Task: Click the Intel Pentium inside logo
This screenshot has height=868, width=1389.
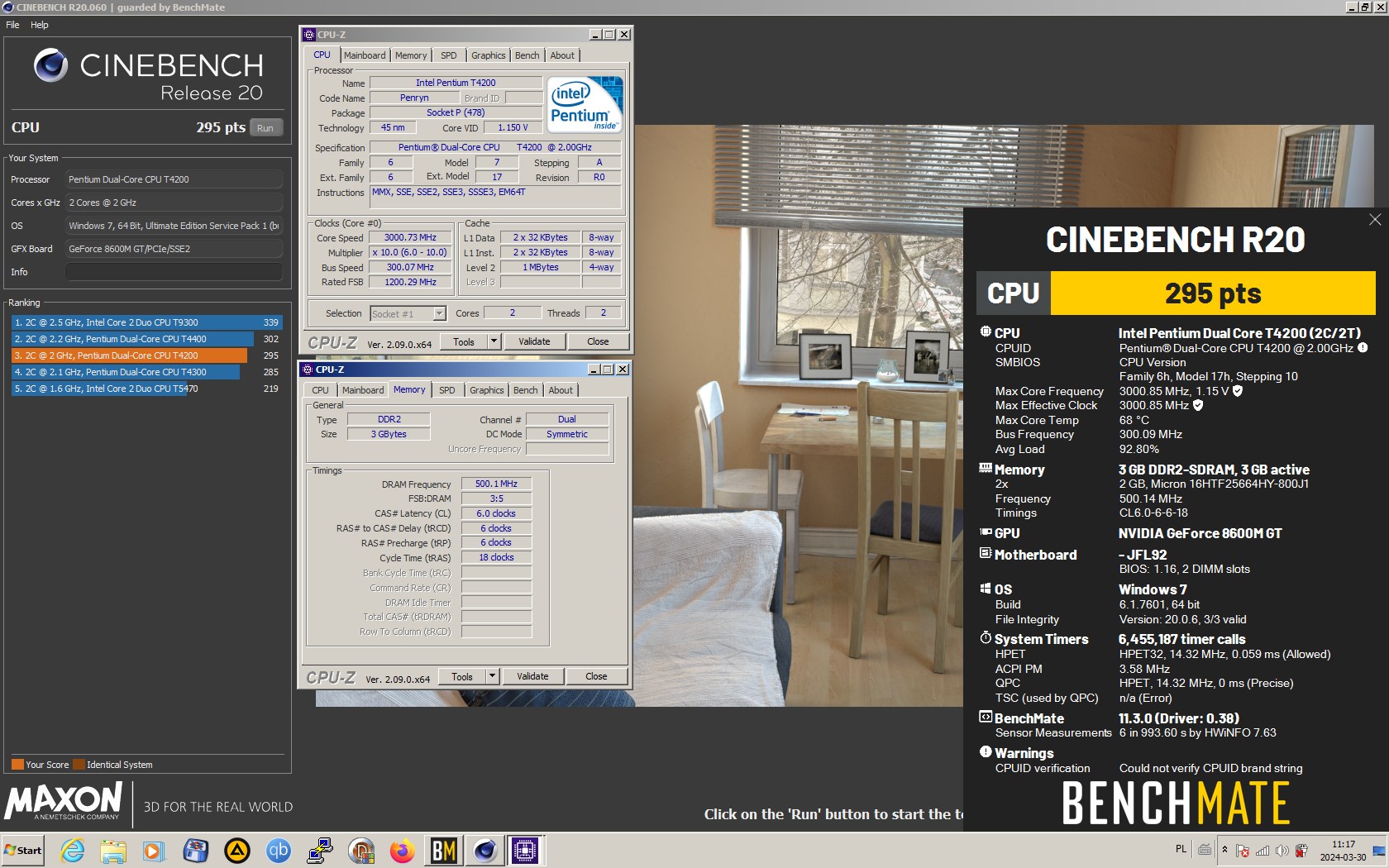Action: pyautogui.click(x=585, y=105)
